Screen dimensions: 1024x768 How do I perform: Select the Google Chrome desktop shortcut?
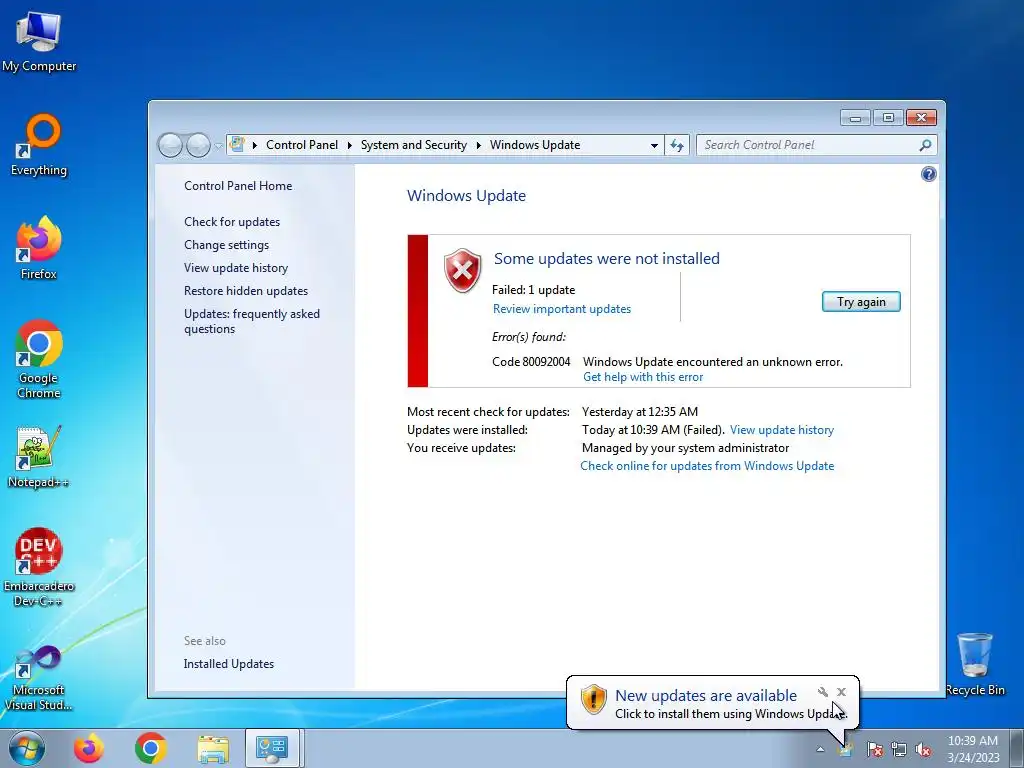tap(39, 359)
